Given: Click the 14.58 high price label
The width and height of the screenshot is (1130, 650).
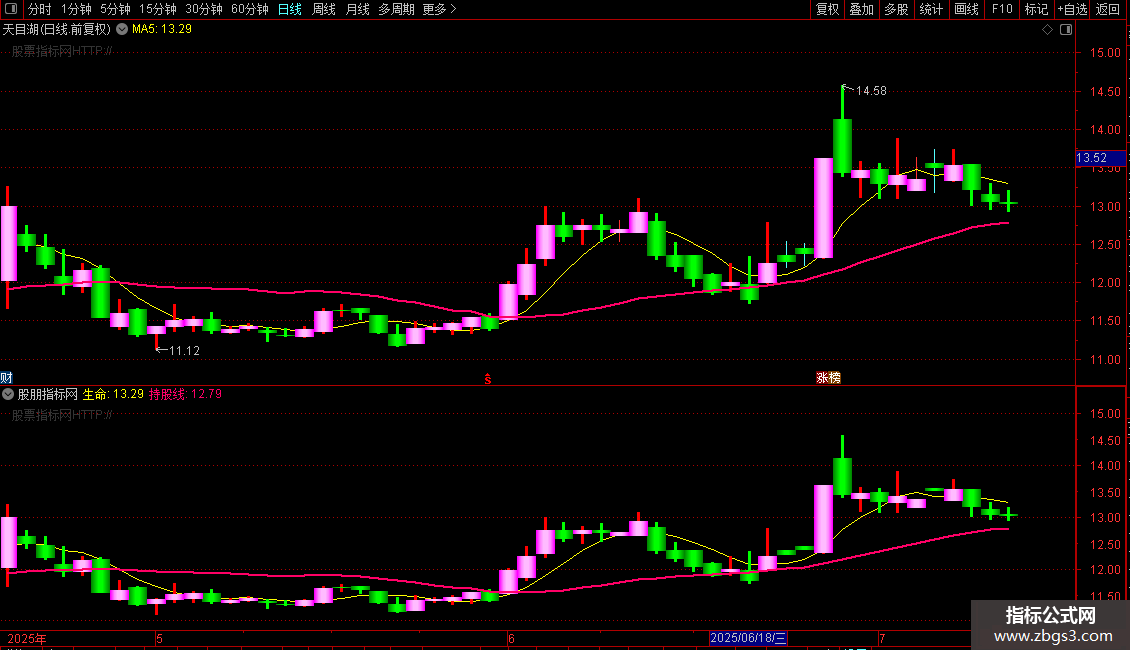Looking at the screenshot, I should coord(871,91).
